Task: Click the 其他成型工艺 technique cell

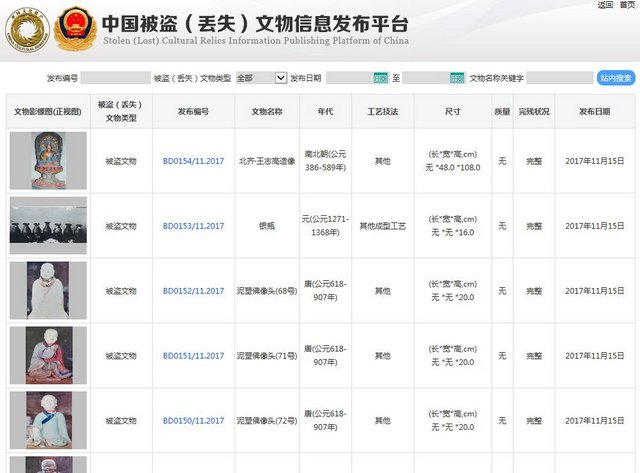Action: point(382,226)
